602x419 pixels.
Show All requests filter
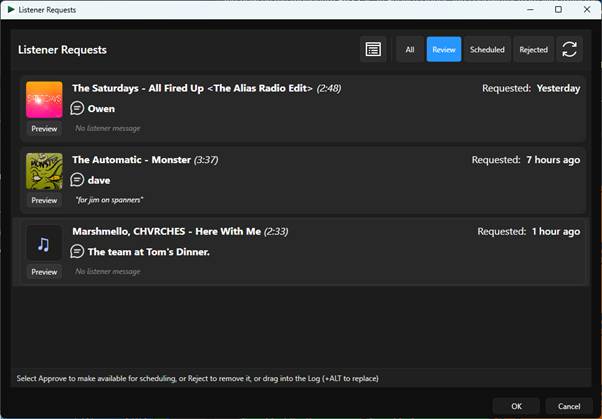410,49
